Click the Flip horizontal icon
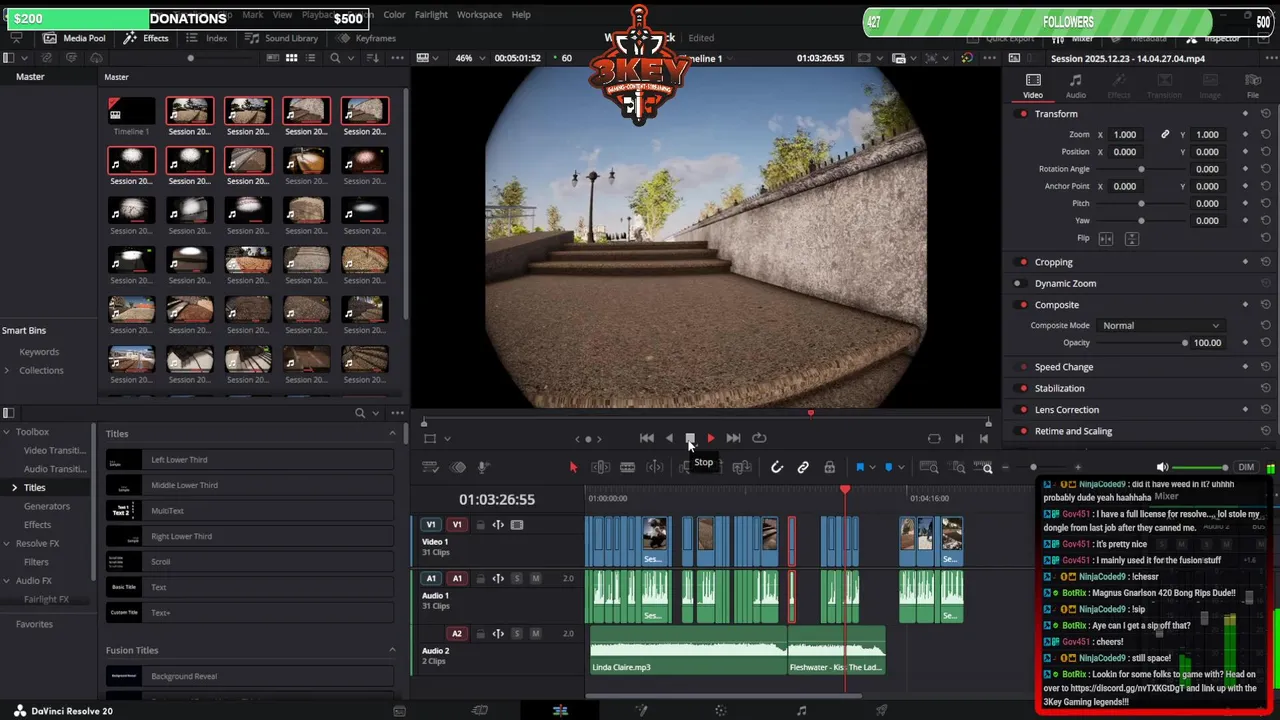This screenshot has width=1280, height=720. click(x=1105, y=239)
